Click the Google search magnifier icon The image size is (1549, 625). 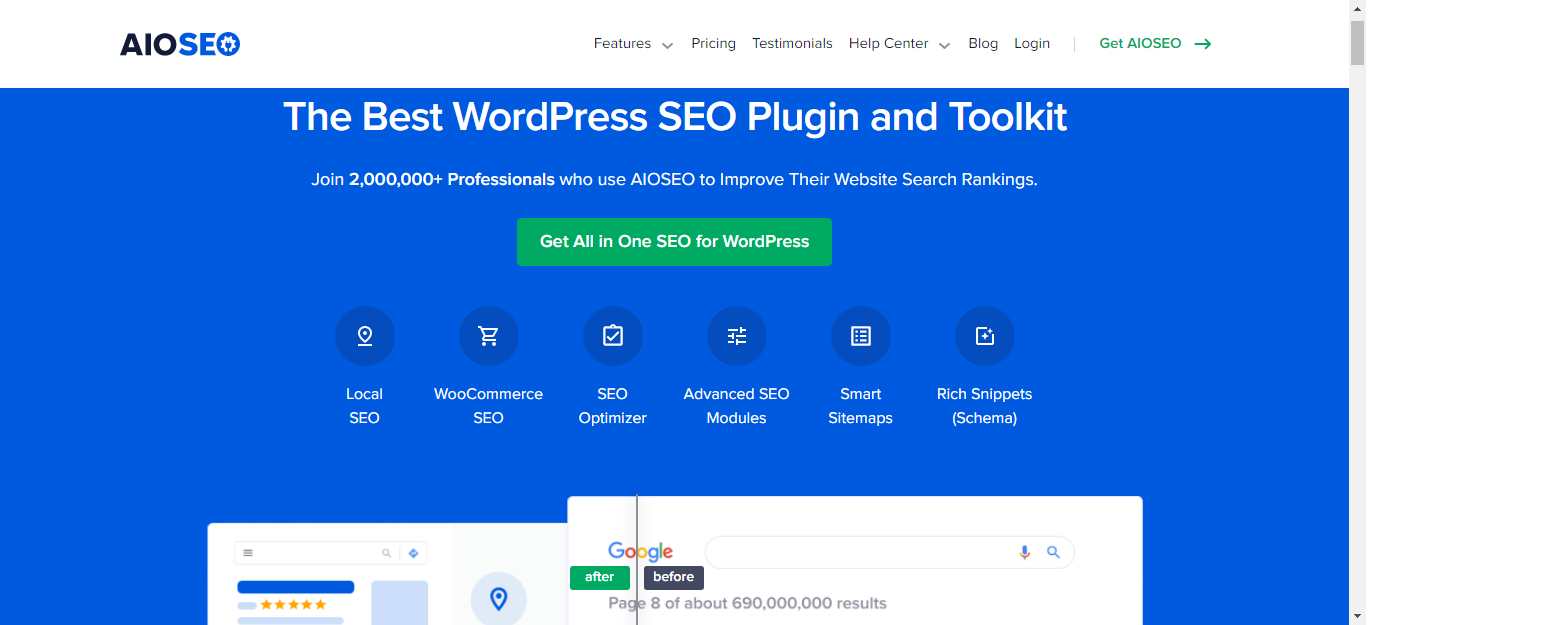1053,552
